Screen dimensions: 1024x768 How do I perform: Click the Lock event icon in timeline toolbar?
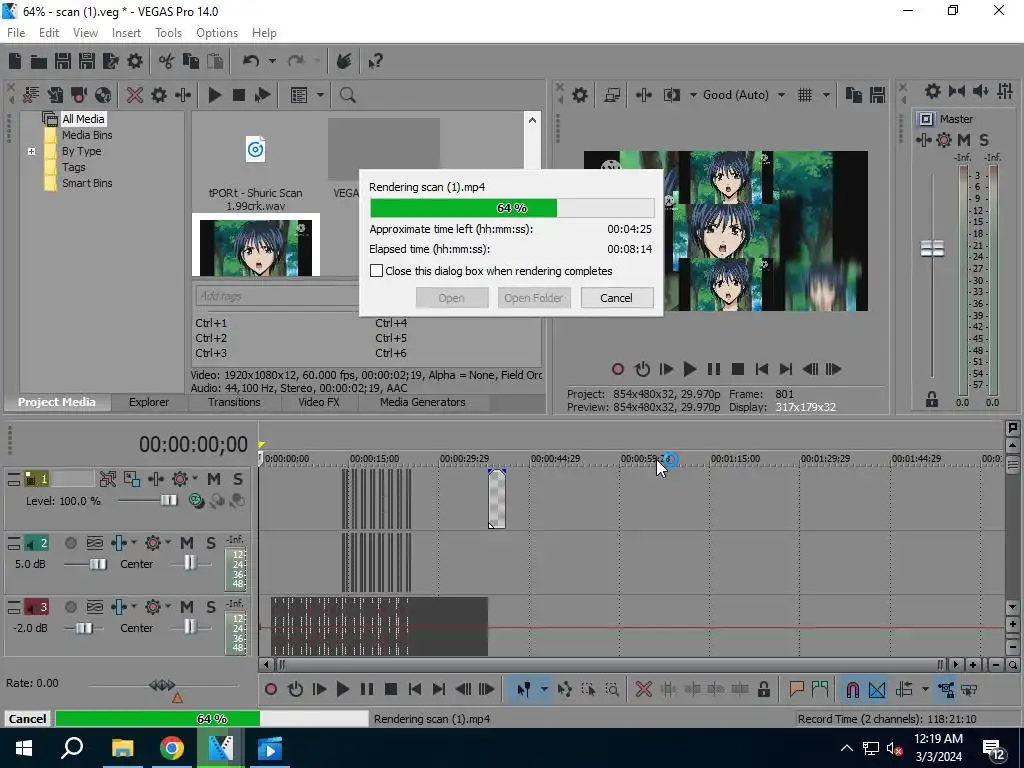(763, 689)
